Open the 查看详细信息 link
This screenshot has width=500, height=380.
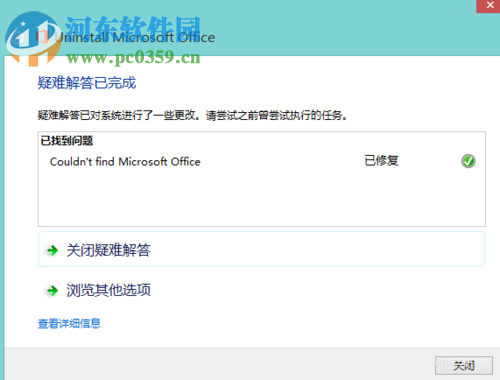pyautogui.click(x=69, y=323)
